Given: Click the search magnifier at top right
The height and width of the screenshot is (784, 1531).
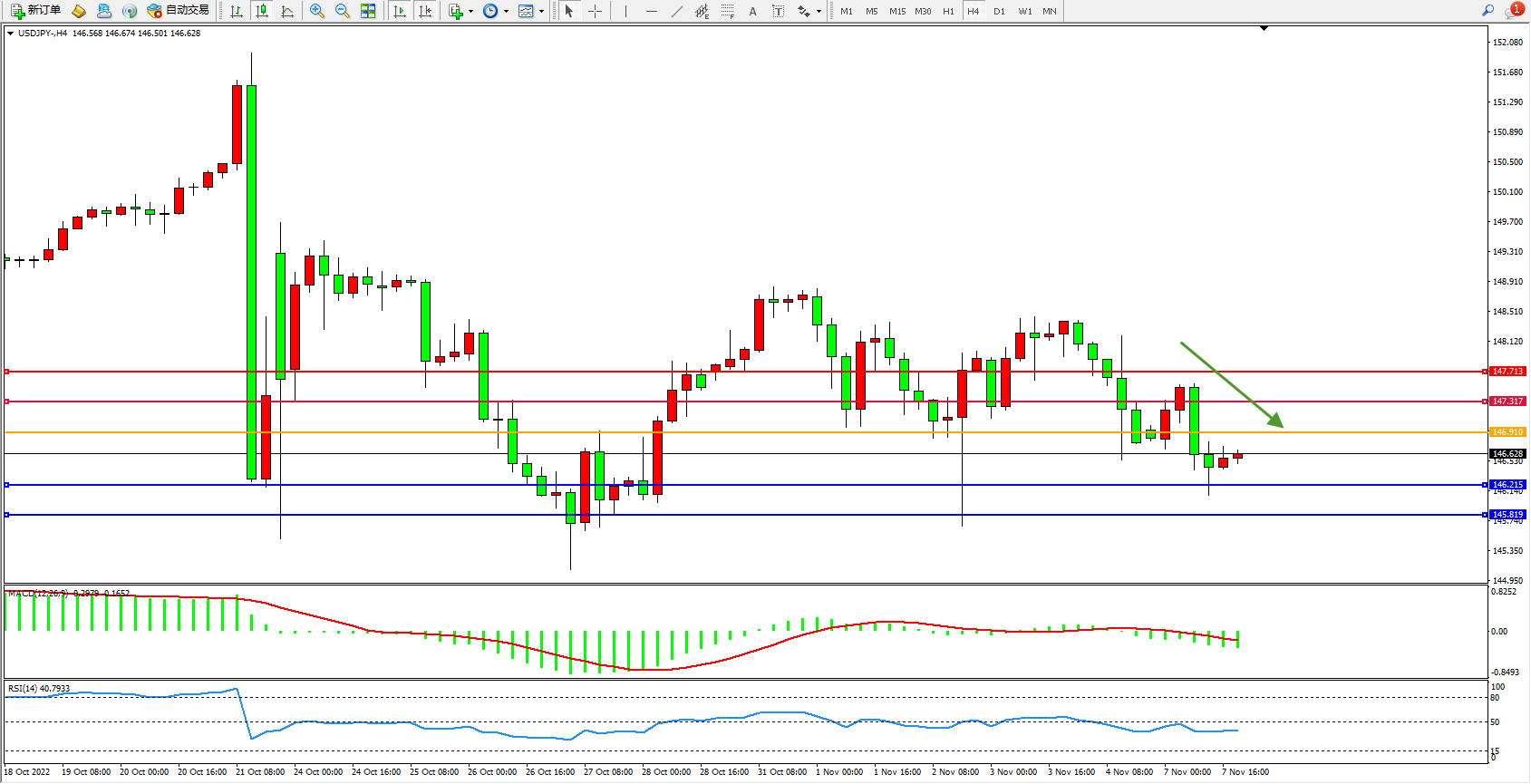Looking at the screenshot, I should [x=1487, y=11].
